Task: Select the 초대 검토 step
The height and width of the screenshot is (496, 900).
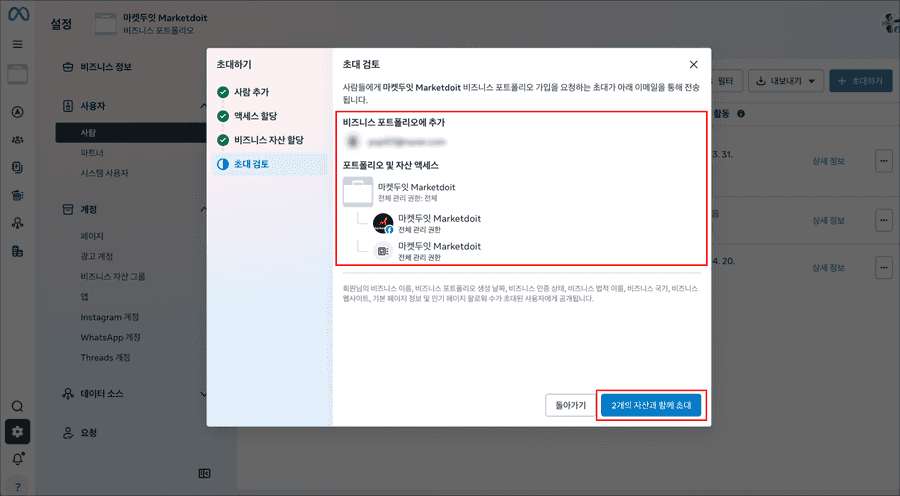Action: 269,164
